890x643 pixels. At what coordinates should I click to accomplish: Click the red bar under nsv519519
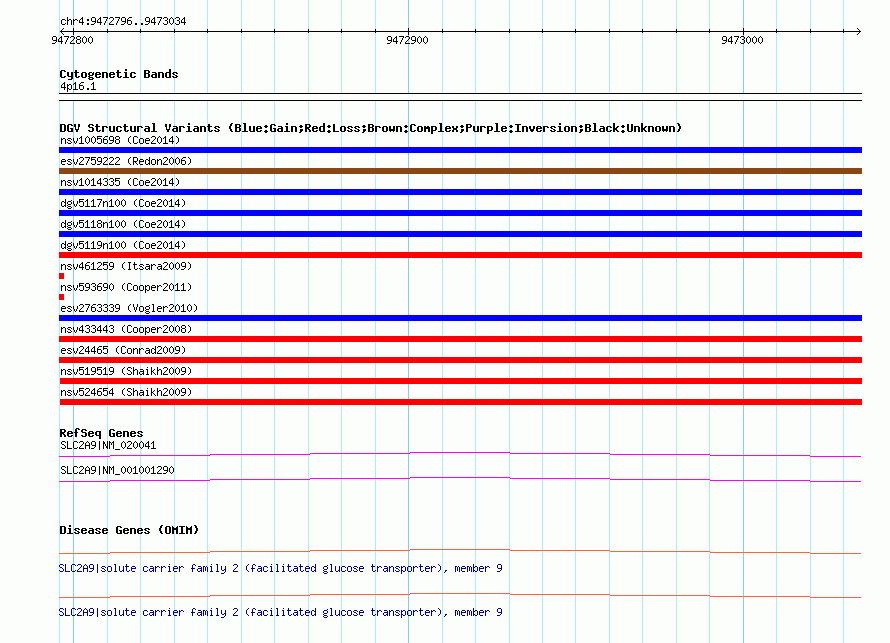pyautogui.click(x=460, y=381)
